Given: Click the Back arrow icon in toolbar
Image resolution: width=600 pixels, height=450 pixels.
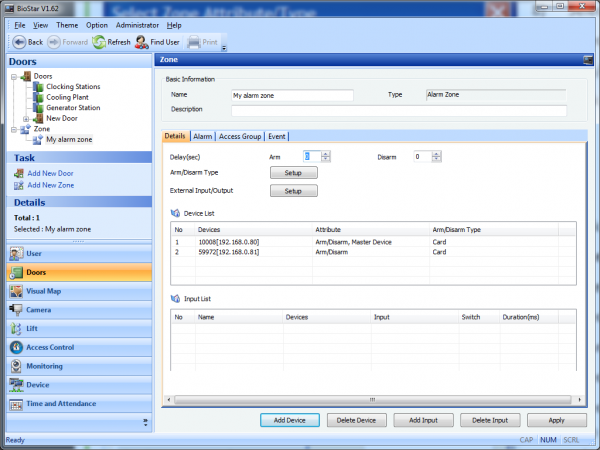Looking at the screenshot, I should click(x=18, y=42).
